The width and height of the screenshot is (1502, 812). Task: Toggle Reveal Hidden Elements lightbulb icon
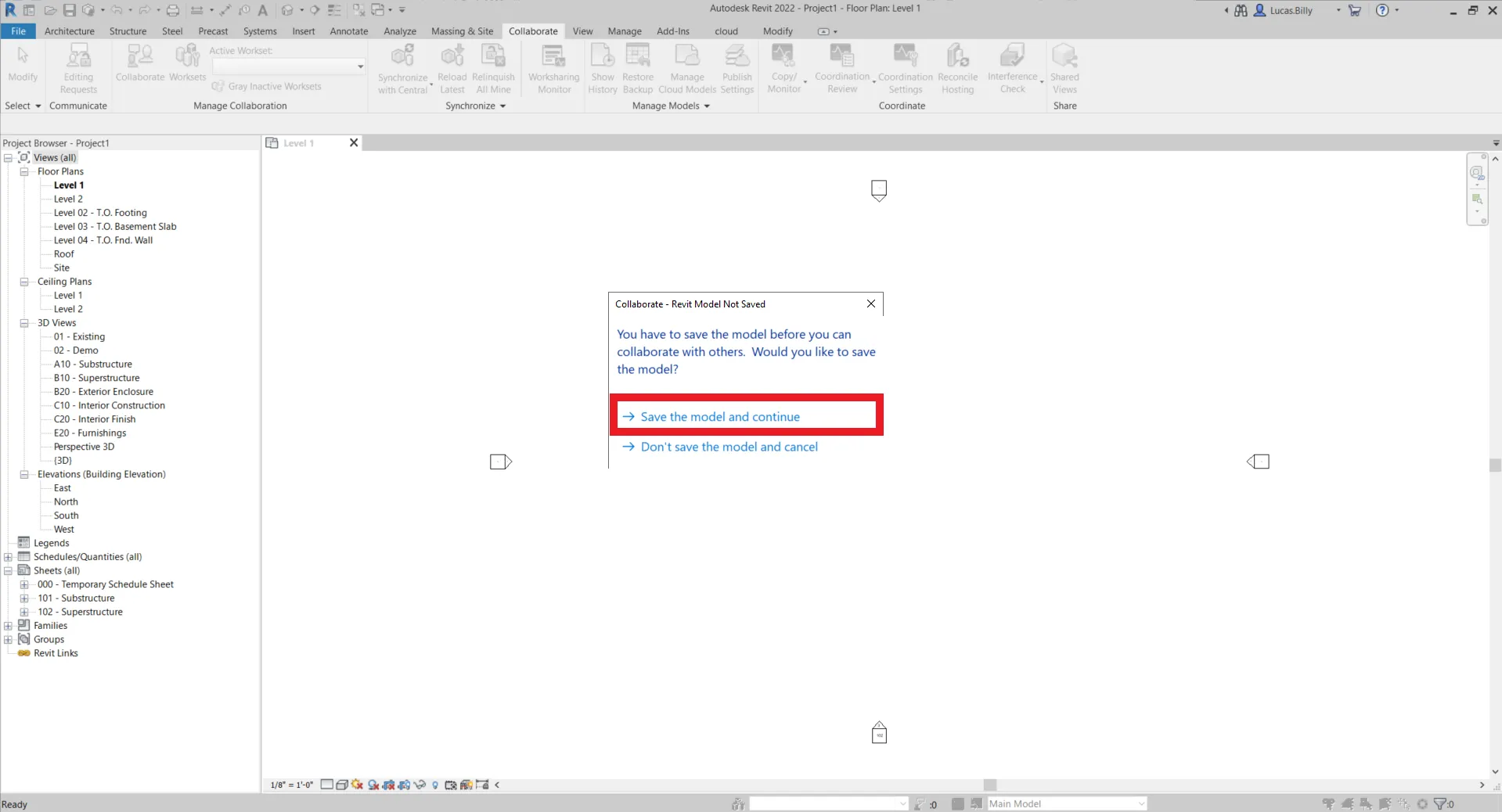[435, 785]
